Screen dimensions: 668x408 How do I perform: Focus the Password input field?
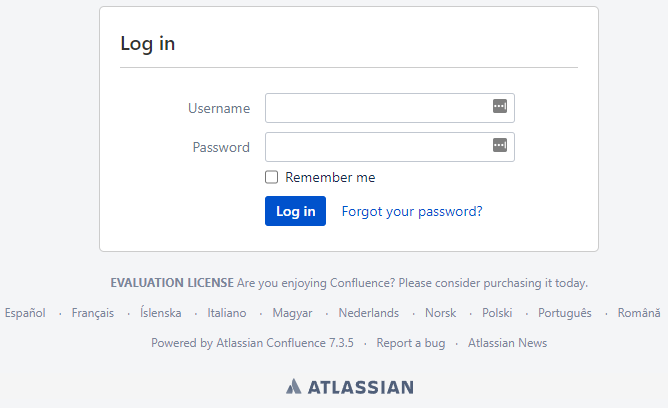(x=390, y=147)
